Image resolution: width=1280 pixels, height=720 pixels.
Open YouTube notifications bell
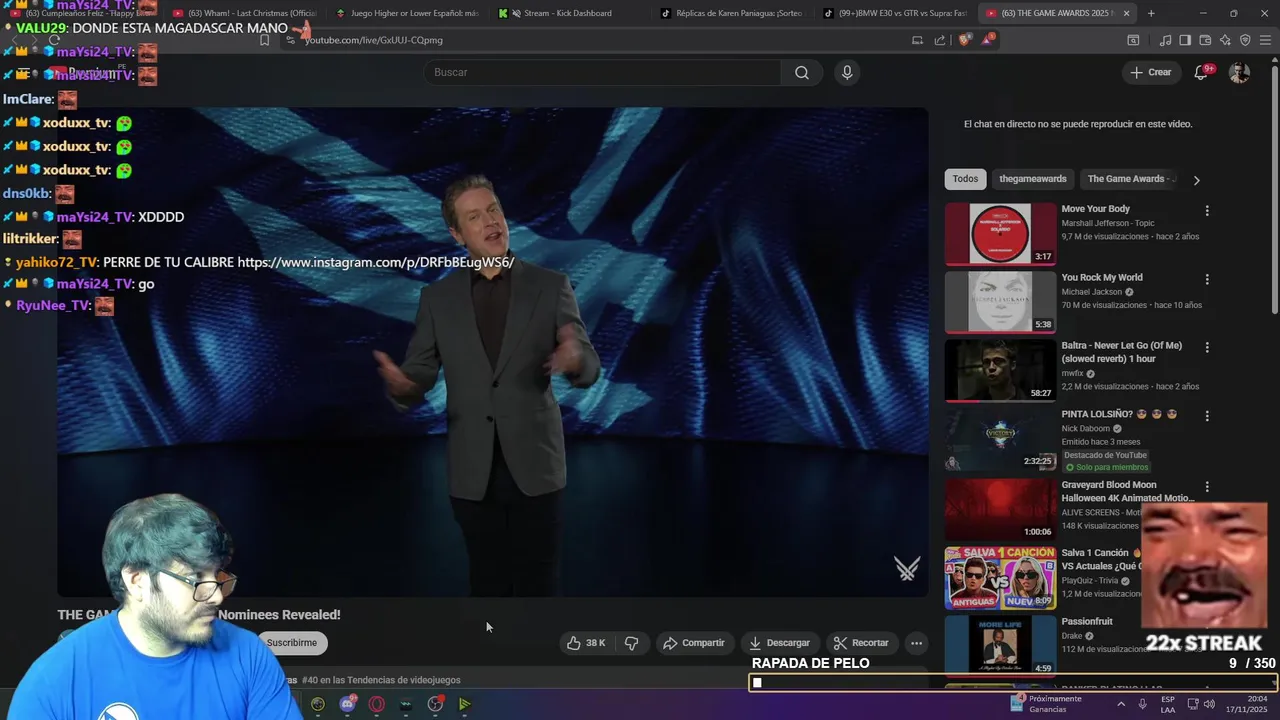pos(1202,72)
